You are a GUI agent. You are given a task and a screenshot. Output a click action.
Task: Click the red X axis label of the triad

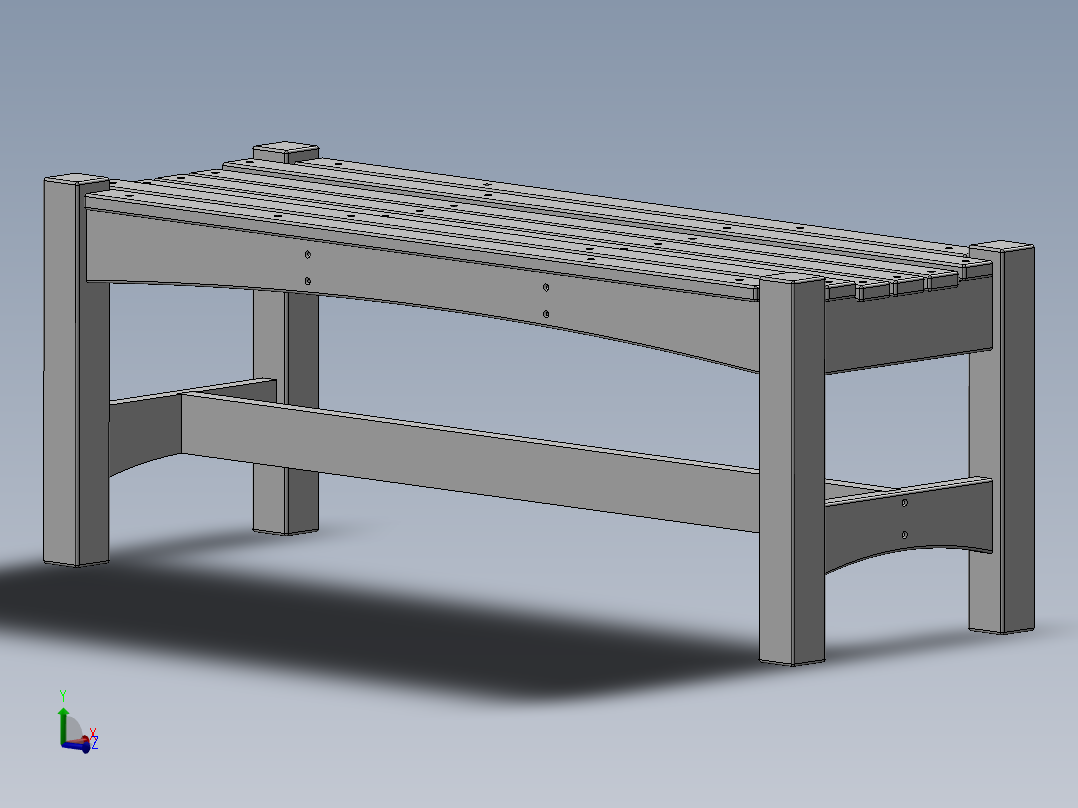(93, 732)
